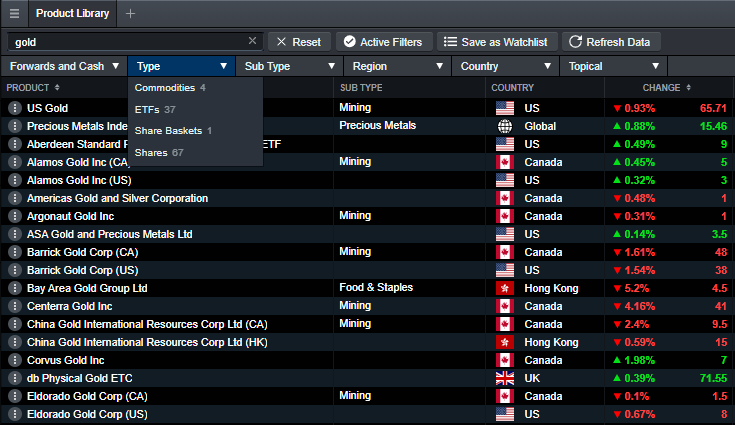Click Save as Watchlist button
735x425 pixels.
[496, 42]
